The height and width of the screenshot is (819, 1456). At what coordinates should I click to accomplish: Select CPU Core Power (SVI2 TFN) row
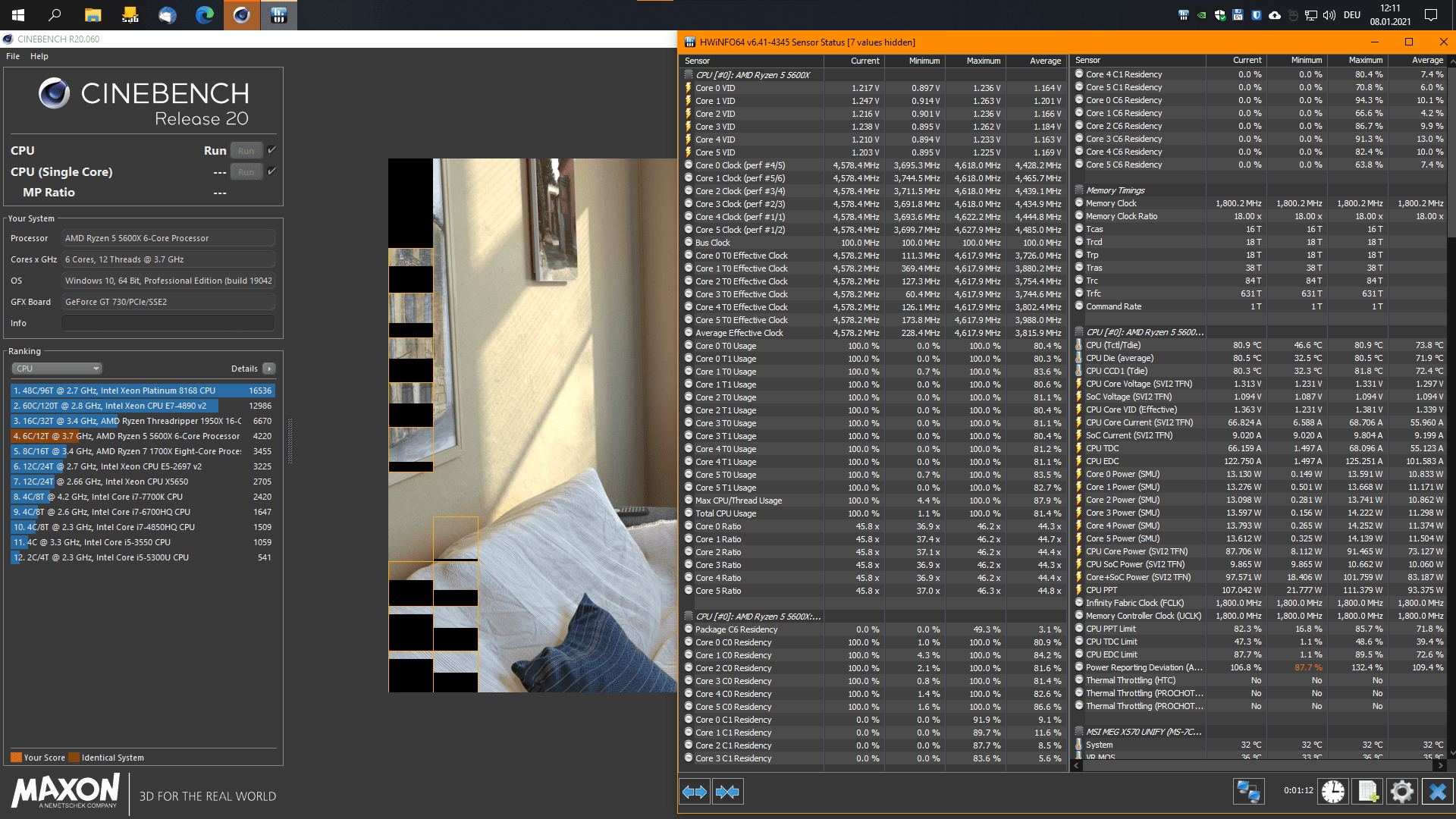click(x=1259, y=551)
